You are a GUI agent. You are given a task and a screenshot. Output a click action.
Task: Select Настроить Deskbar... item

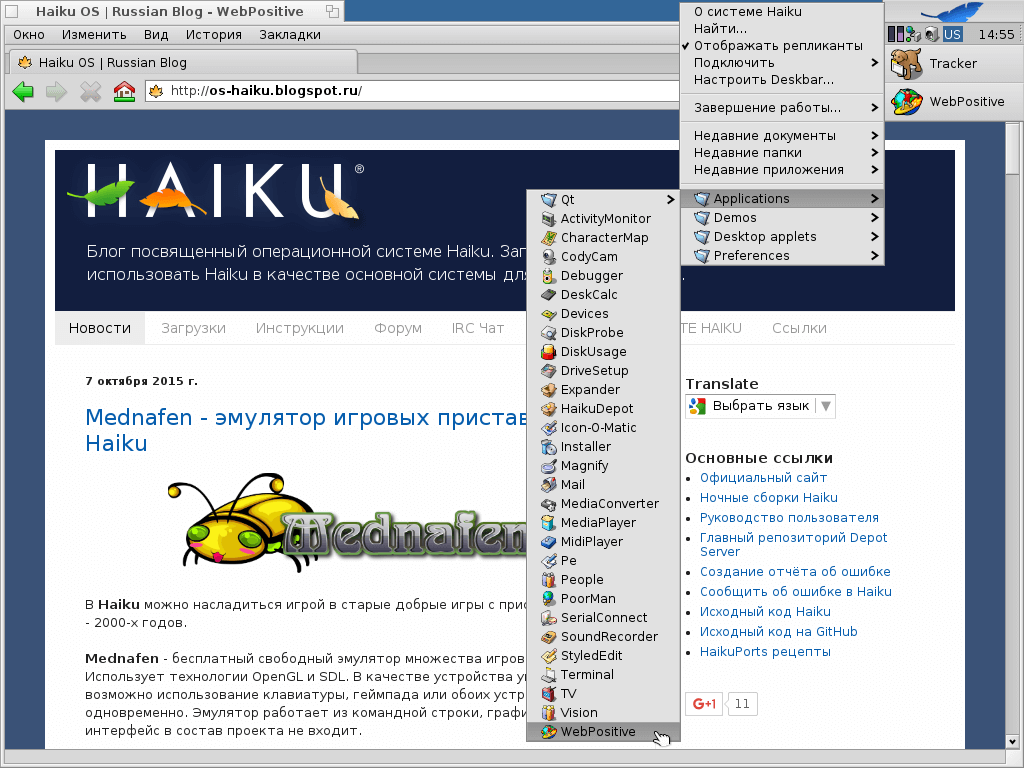coord(782,80)
